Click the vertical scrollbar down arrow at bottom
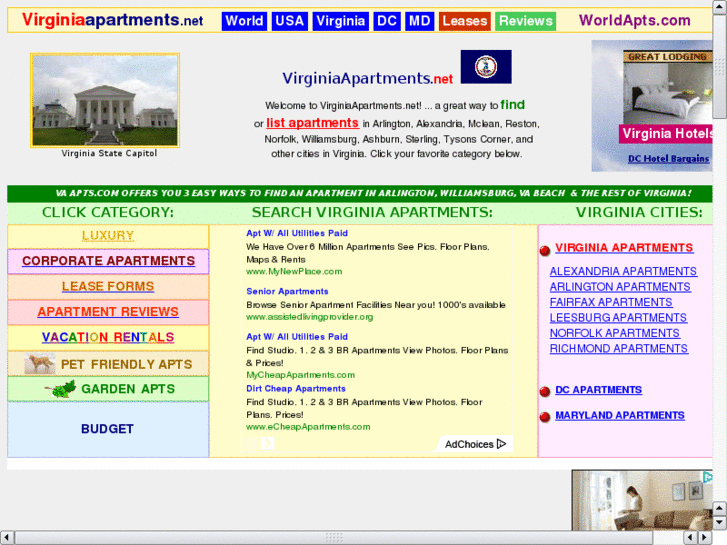This screenshot has width=727, height=545. click(x=719, y=522)
